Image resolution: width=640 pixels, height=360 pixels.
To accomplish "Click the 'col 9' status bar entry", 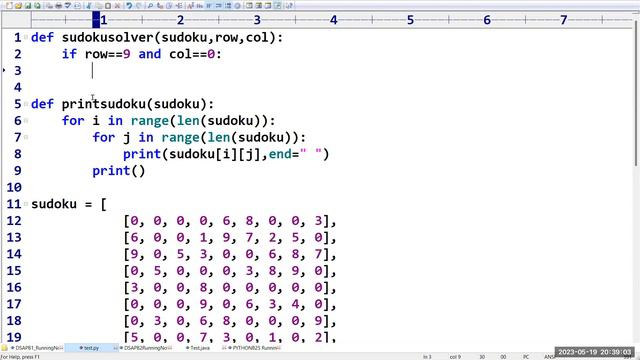I will pyautogui.click(x=455, y=357).
